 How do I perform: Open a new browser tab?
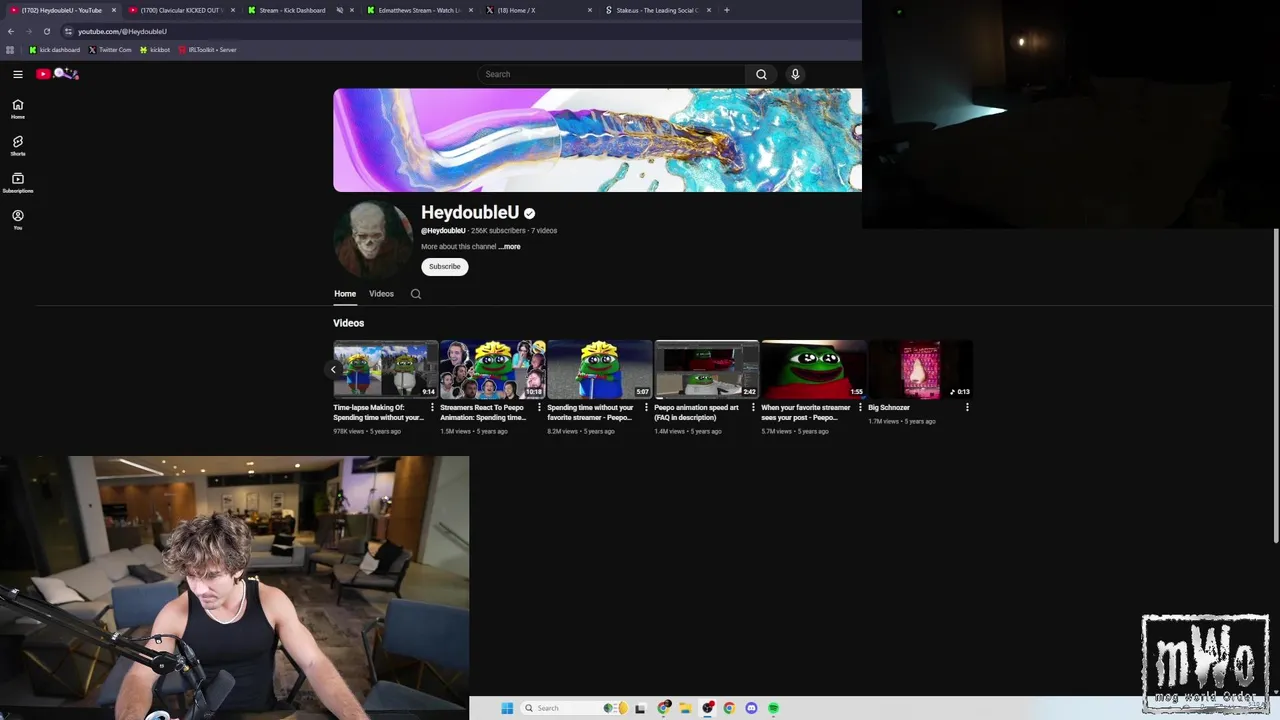click(x=726, y=10)
